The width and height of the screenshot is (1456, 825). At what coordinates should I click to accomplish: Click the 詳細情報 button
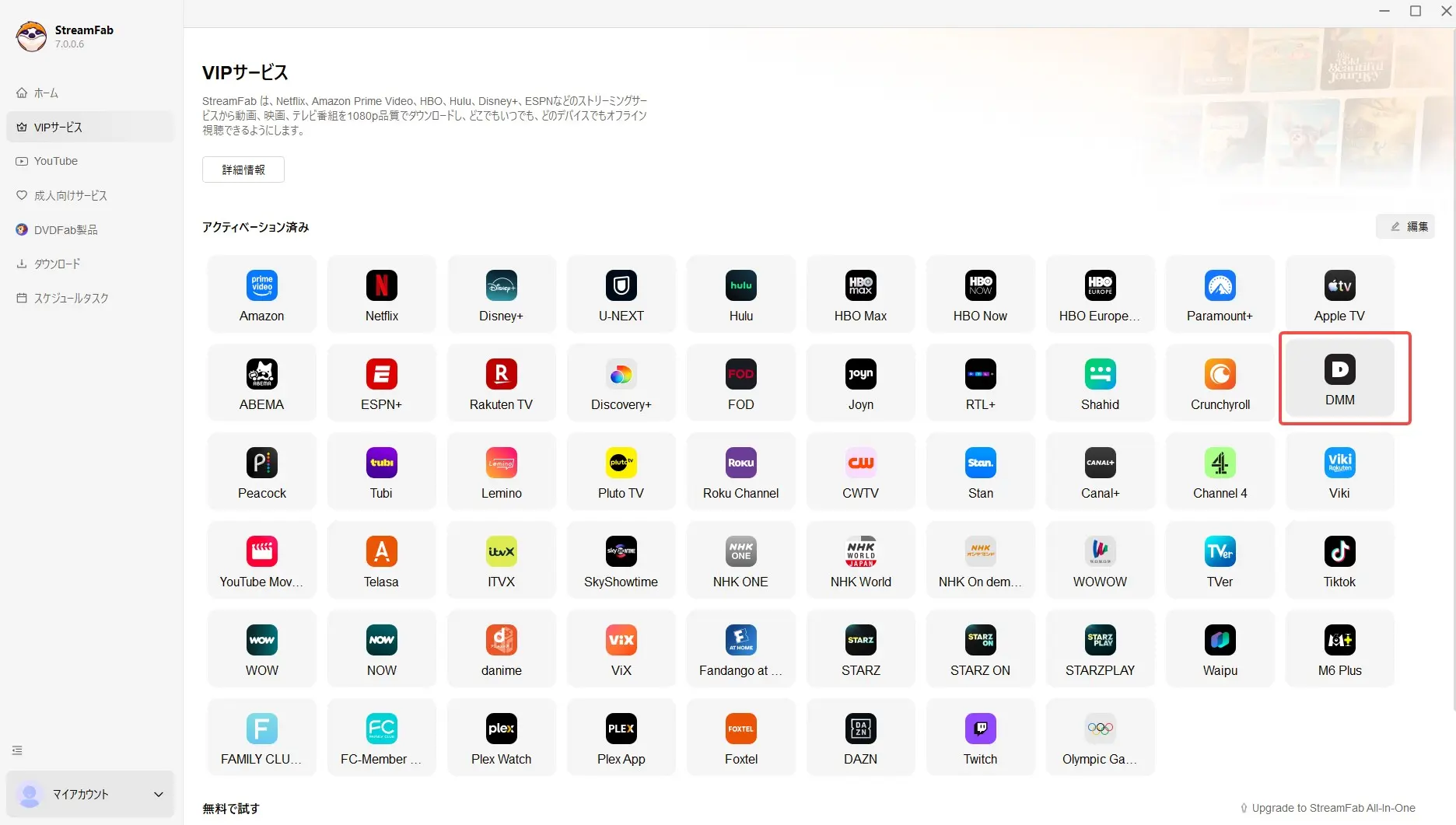(243, 170)
